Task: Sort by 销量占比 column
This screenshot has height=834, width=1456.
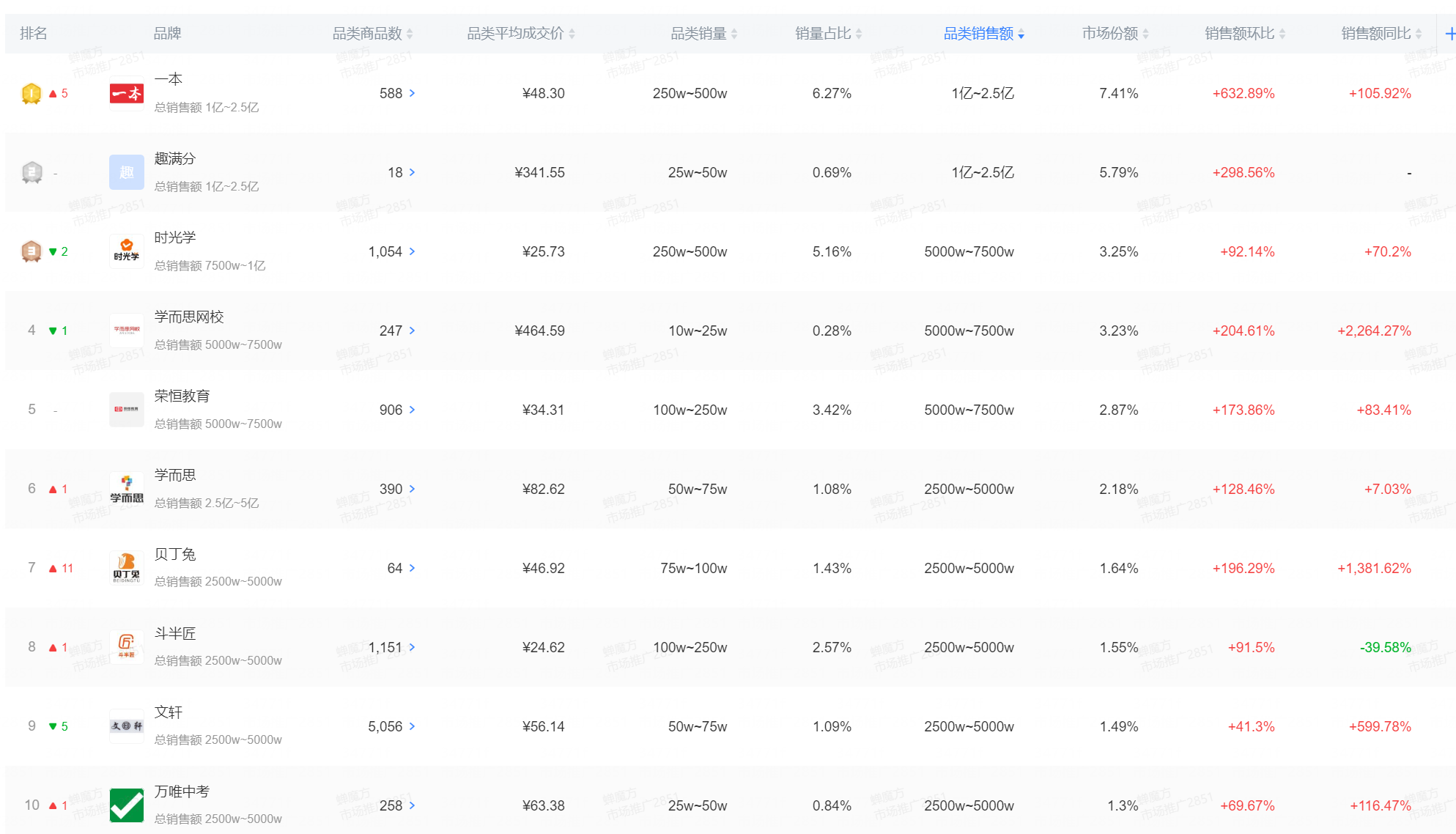Action: 828,34
